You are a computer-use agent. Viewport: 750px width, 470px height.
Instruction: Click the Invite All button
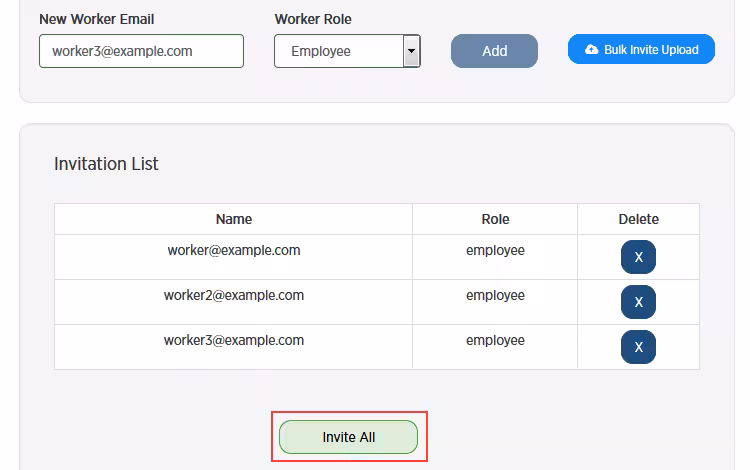[x=348, y=437]
